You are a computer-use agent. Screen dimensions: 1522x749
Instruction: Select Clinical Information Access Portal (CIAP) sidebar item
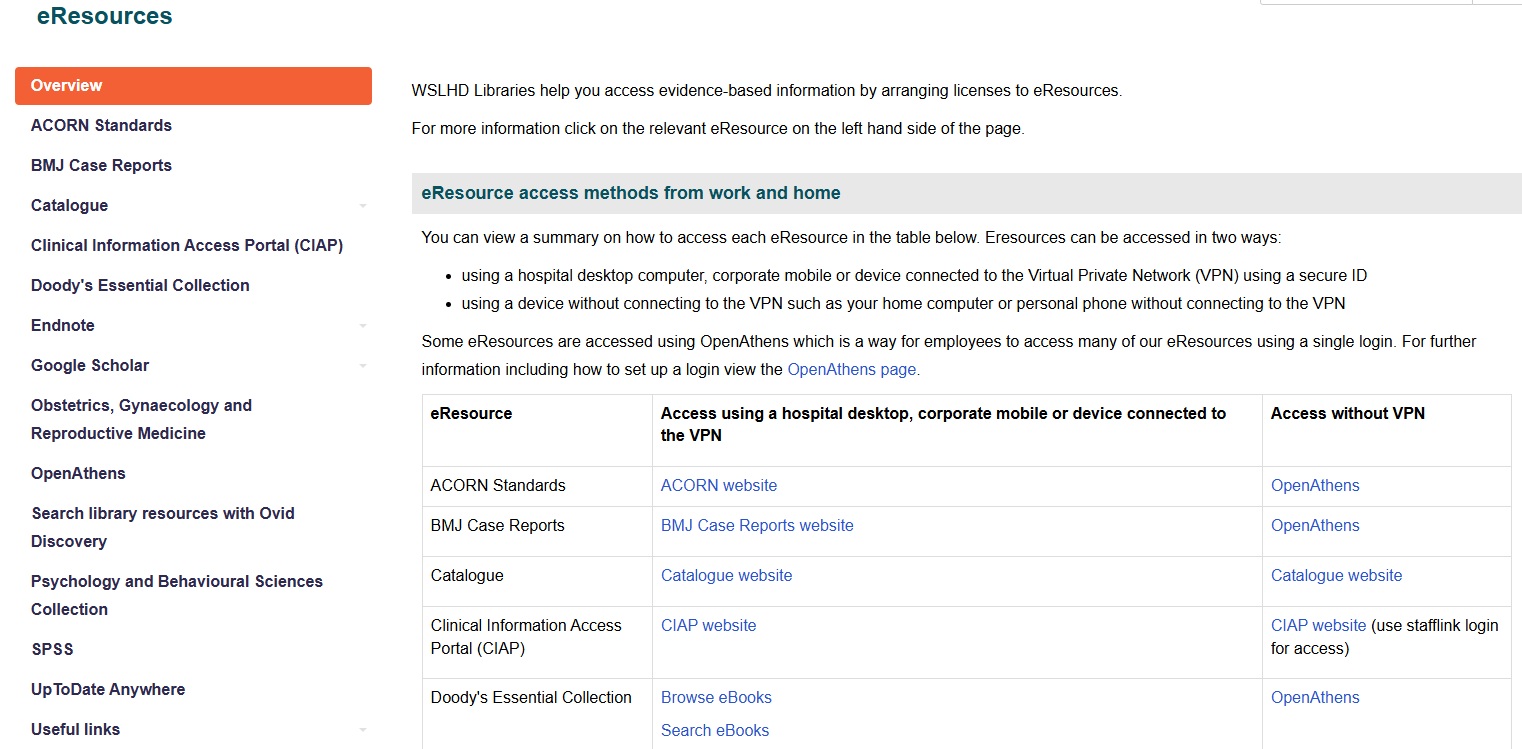(186, 245)
